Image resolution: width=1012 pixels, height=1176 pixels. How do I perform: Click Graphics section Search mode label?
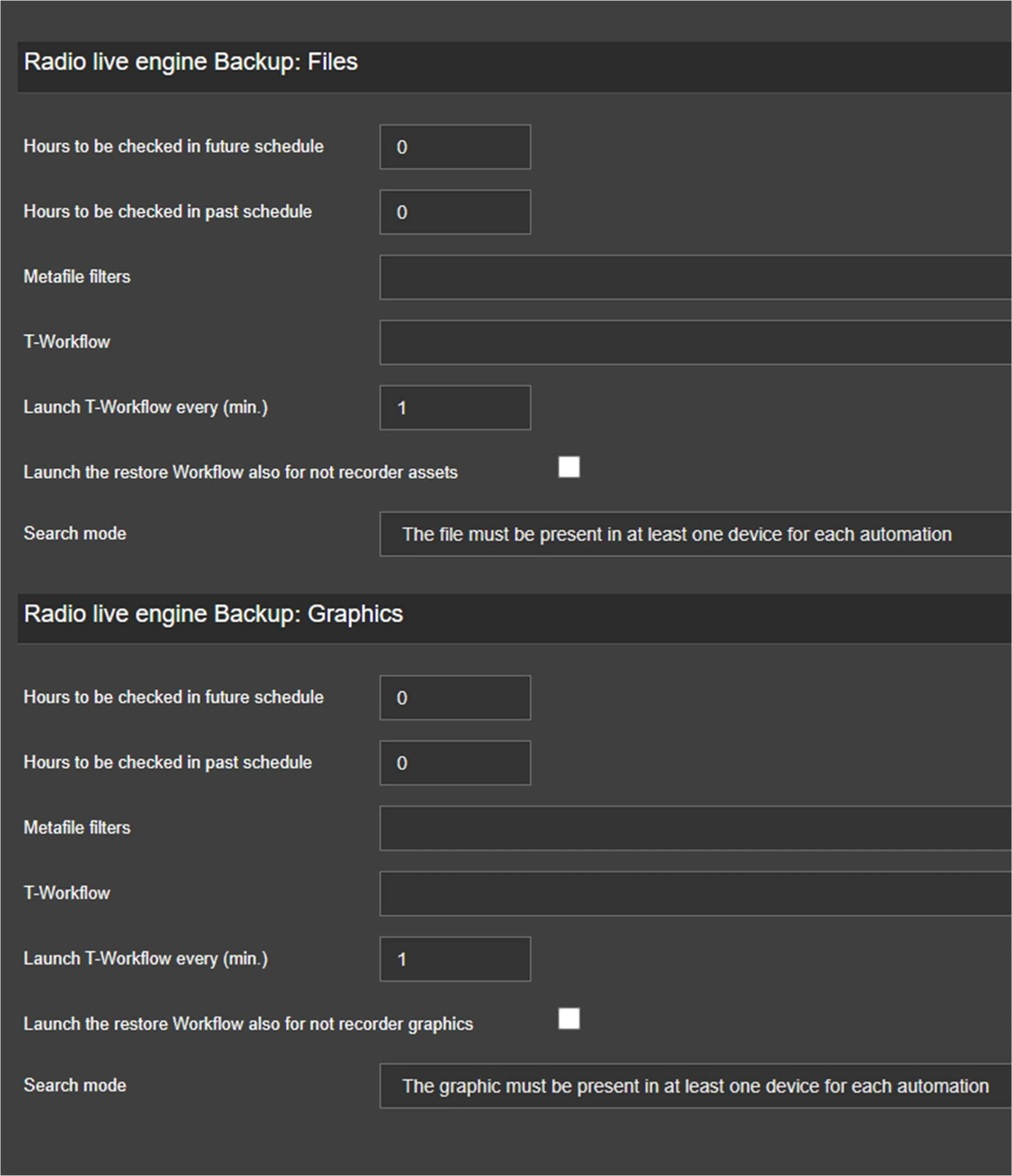click(75, 1085)
